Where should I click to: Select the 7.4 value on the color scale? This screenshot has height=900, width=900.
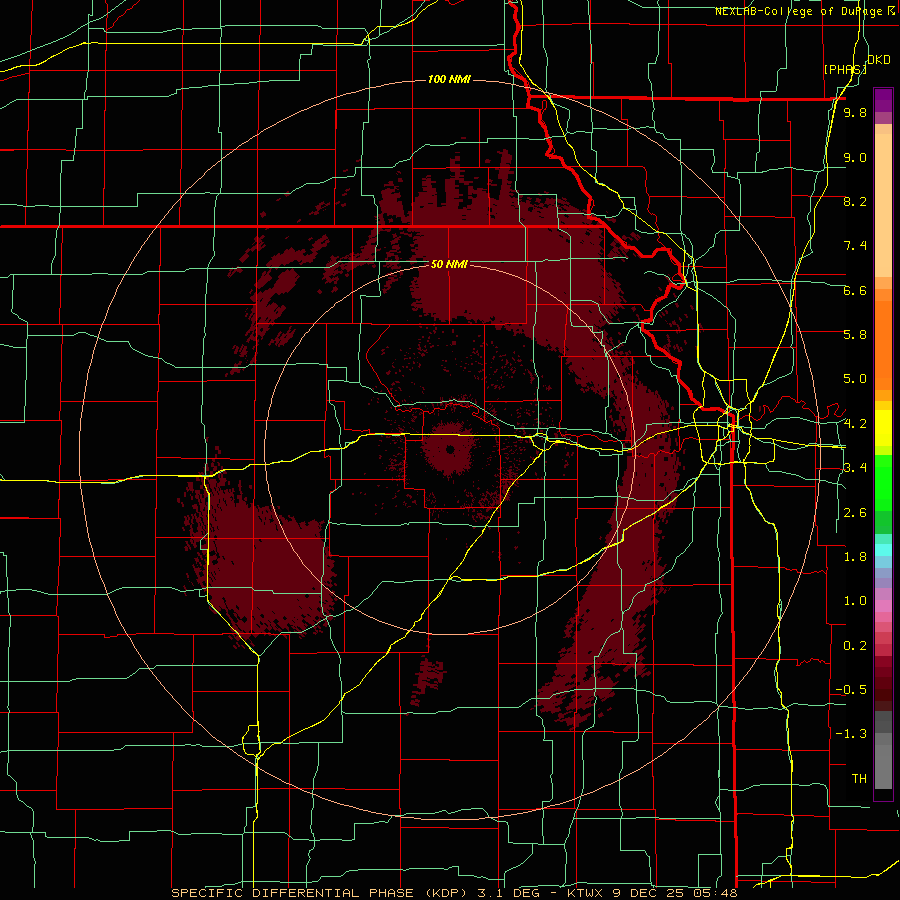pos(855,246)
